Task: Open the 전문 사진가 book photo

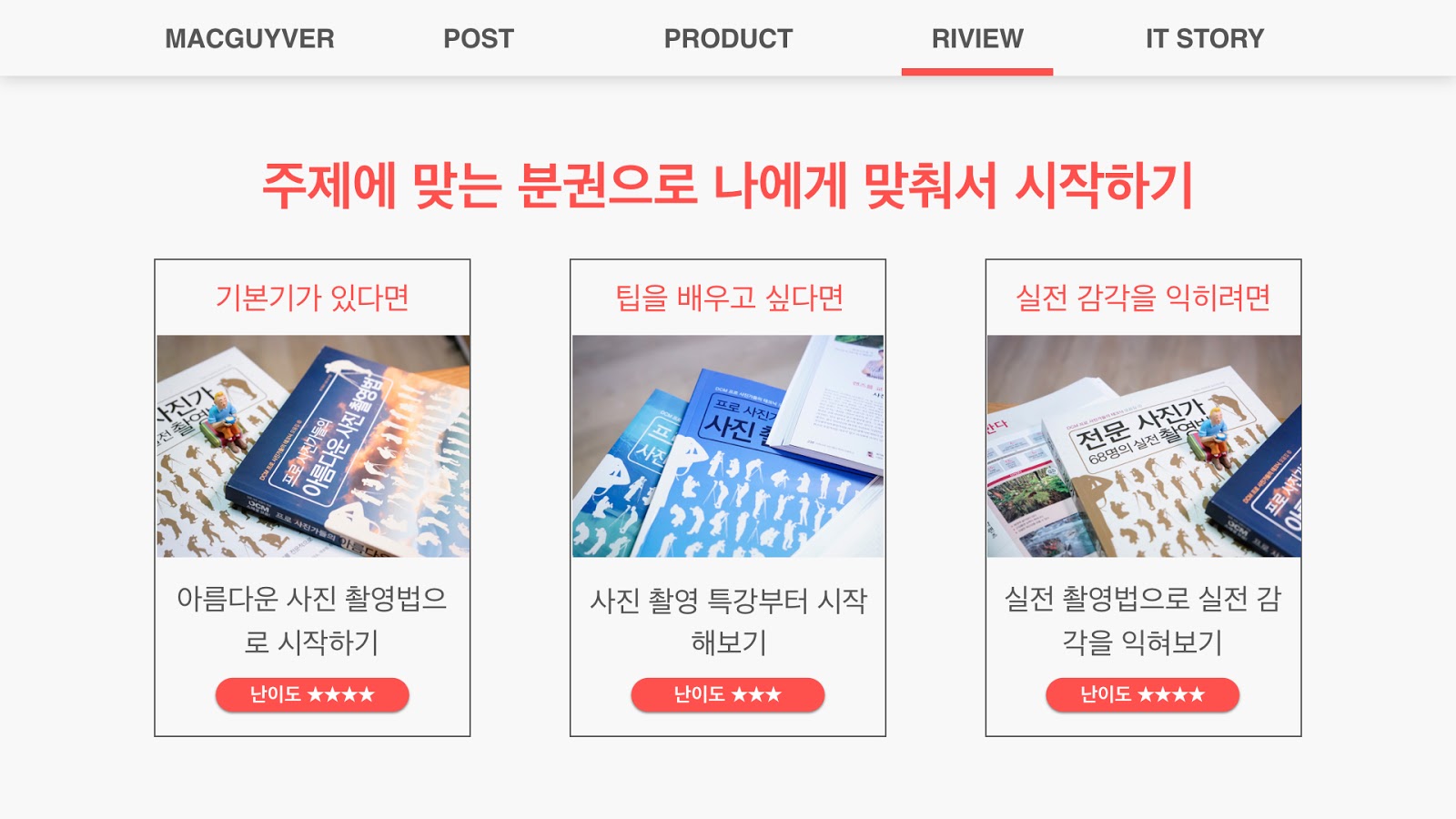Action: tap(1144, 446)
